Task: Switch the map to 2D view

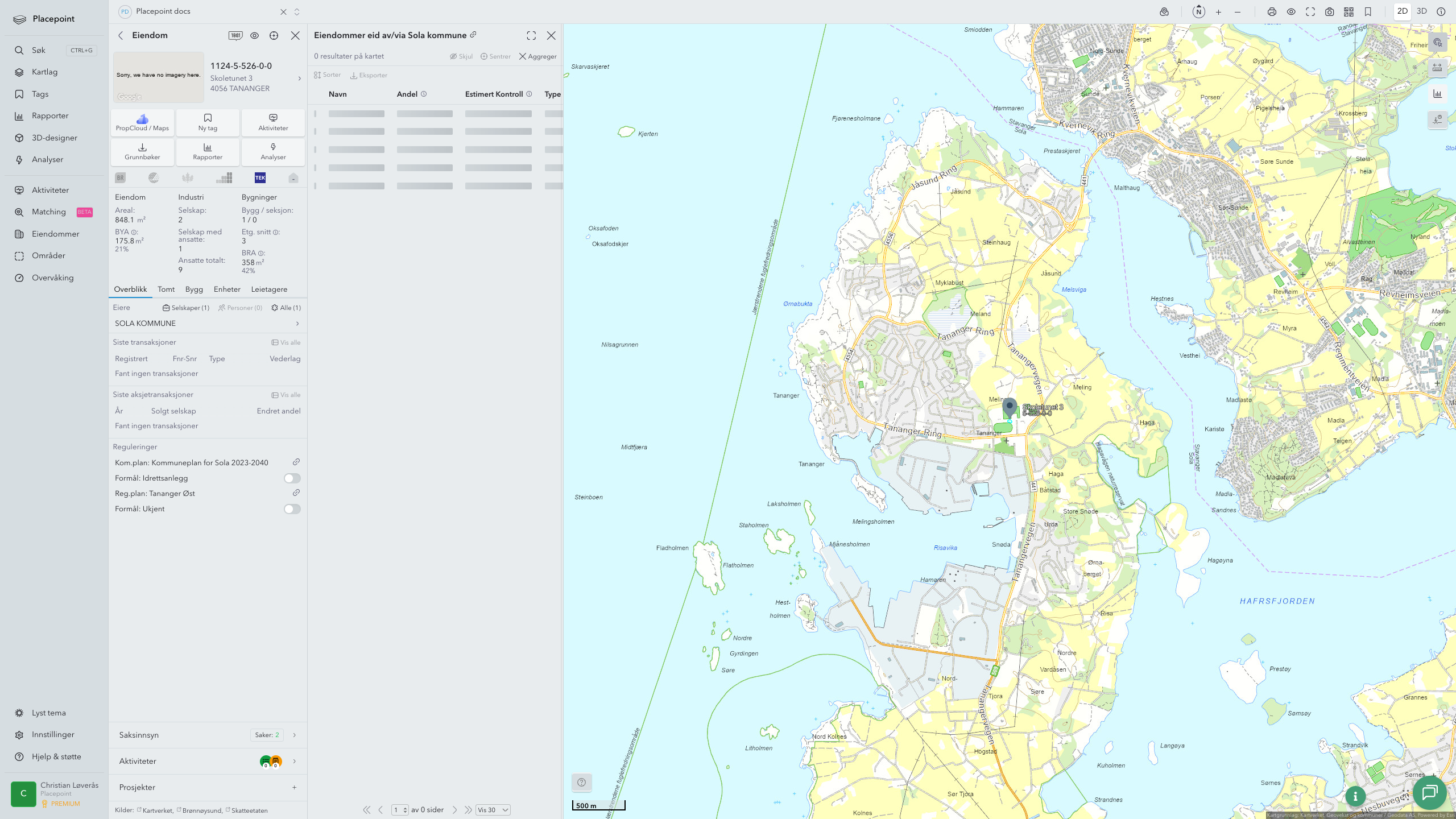Action: tap(1403, 11)
